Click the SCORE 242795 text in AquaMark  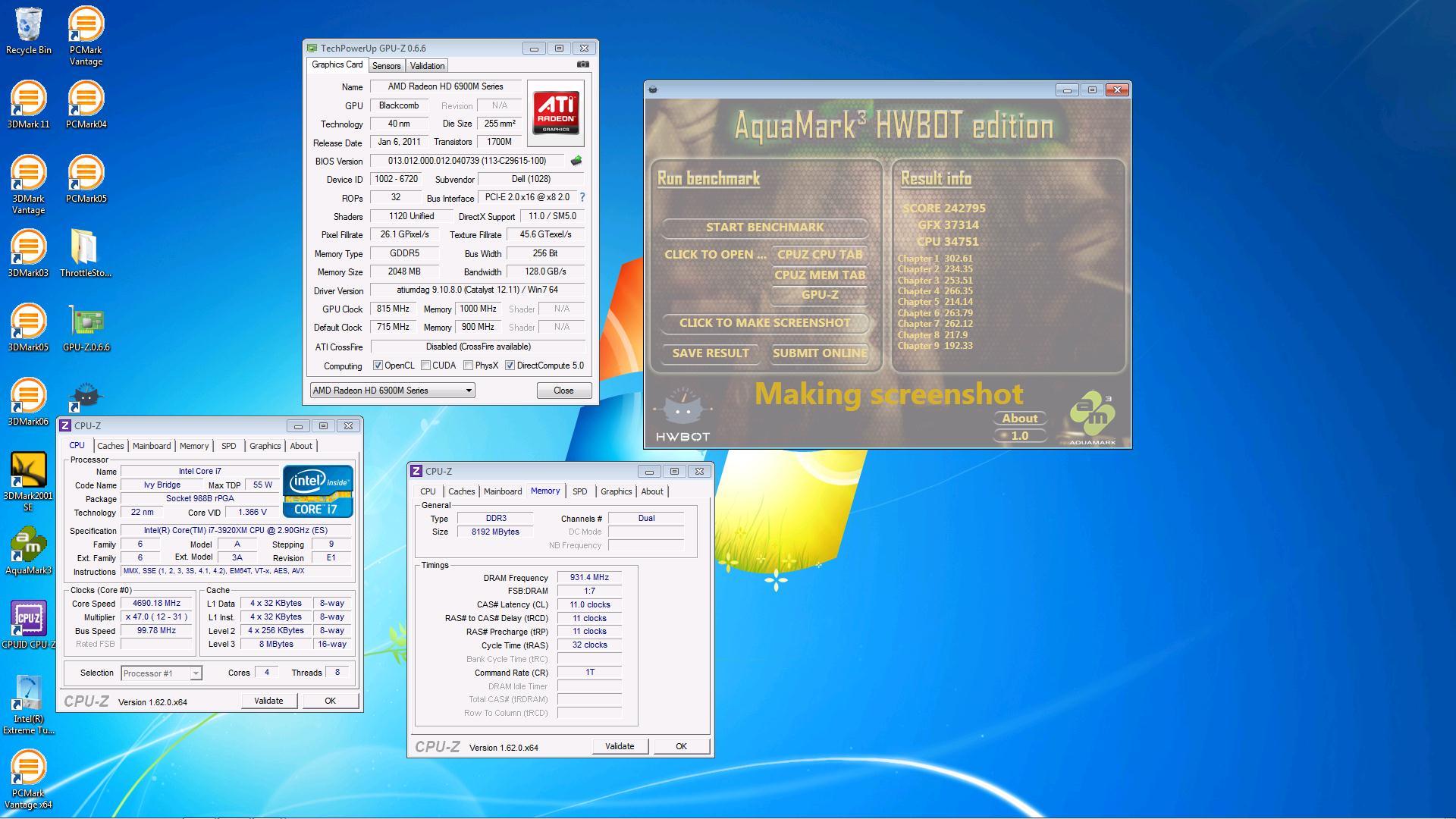pyautogui.click(x=944, y=209)
